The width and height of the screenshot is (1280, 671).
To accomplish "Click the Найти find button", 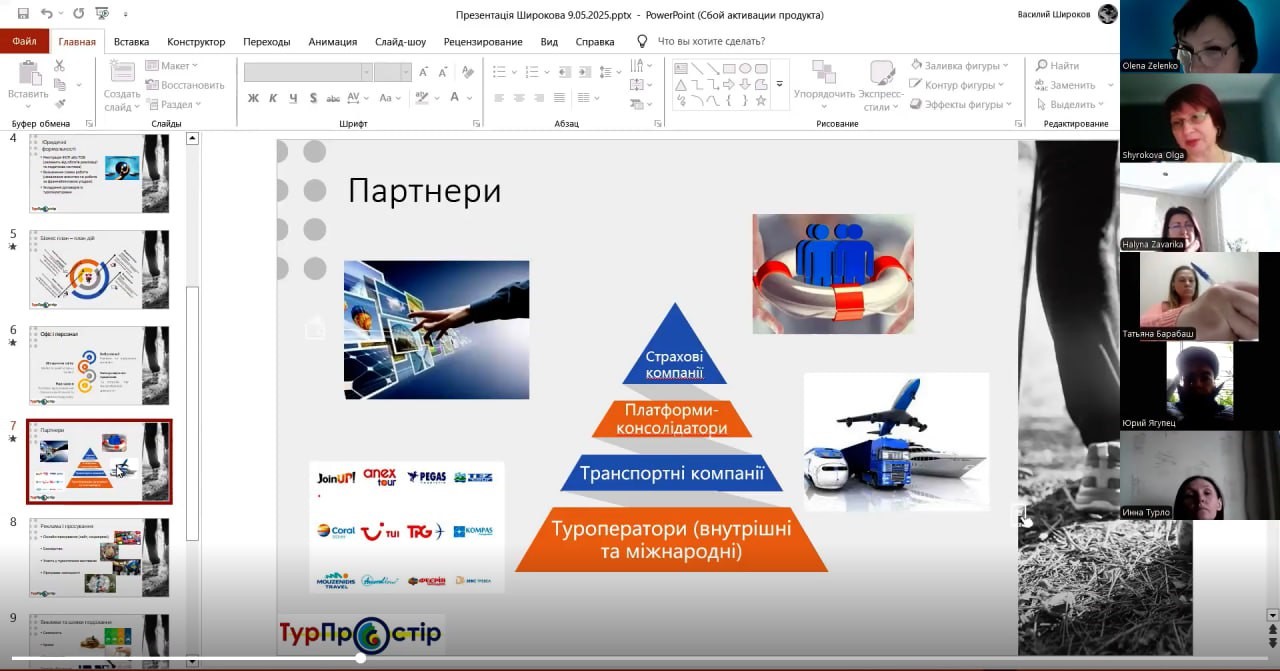I will 1057,66.
